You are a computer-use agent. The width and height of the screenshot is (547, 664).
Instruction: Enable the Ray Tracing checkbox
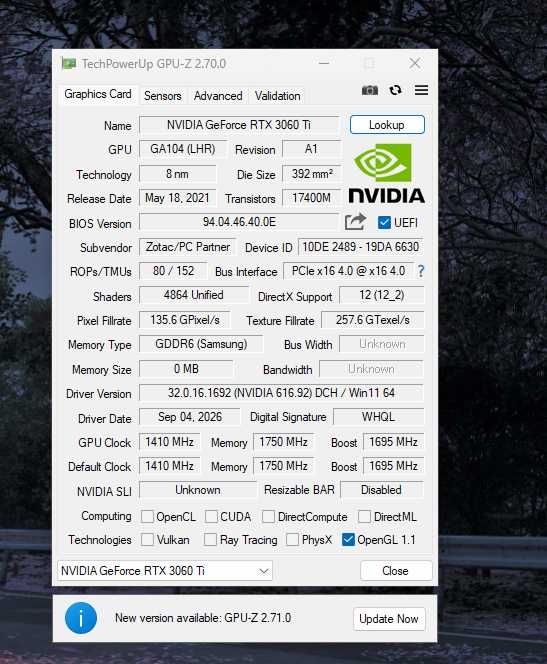point(210,540)
